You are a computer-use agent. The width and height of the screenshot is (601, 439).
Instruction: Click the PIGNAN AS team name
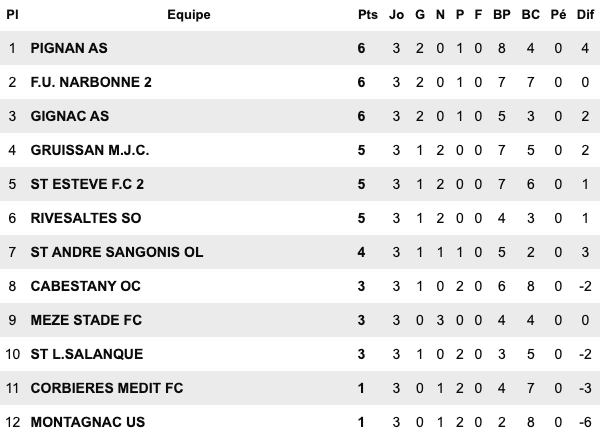71,48
